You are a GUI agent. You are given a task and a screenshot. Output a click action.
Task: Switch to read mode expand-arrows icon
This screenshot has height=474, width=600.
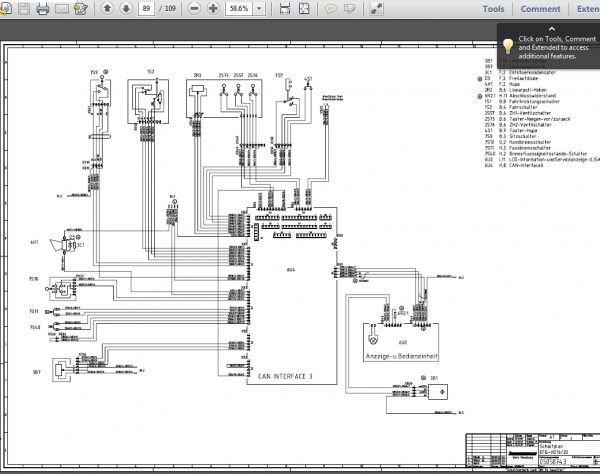pyautogui.click(x=377, y=8)
